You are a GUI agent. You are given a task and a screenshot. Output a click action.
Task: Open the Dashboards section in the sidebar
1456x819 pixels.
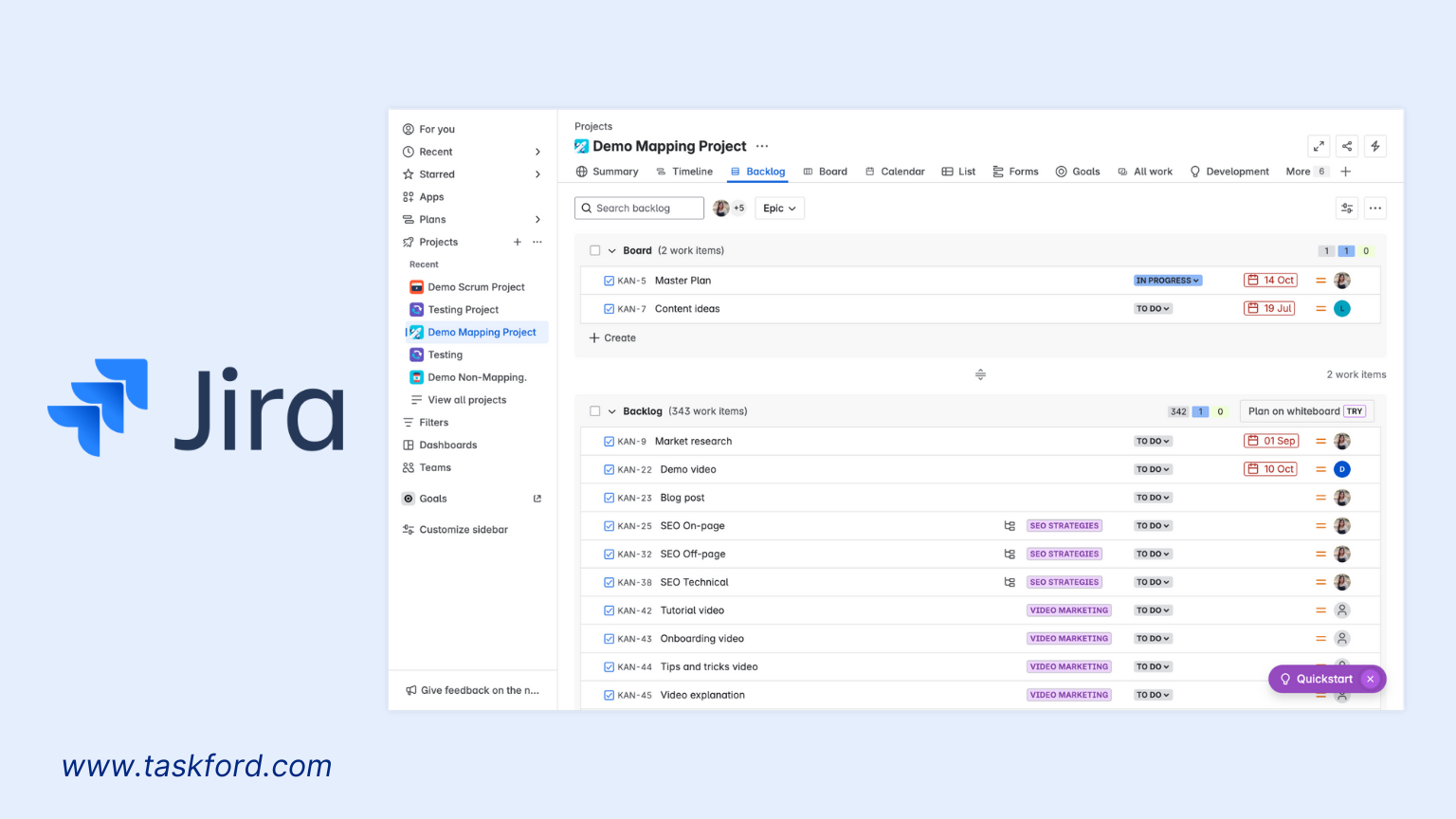coord(448,445)
